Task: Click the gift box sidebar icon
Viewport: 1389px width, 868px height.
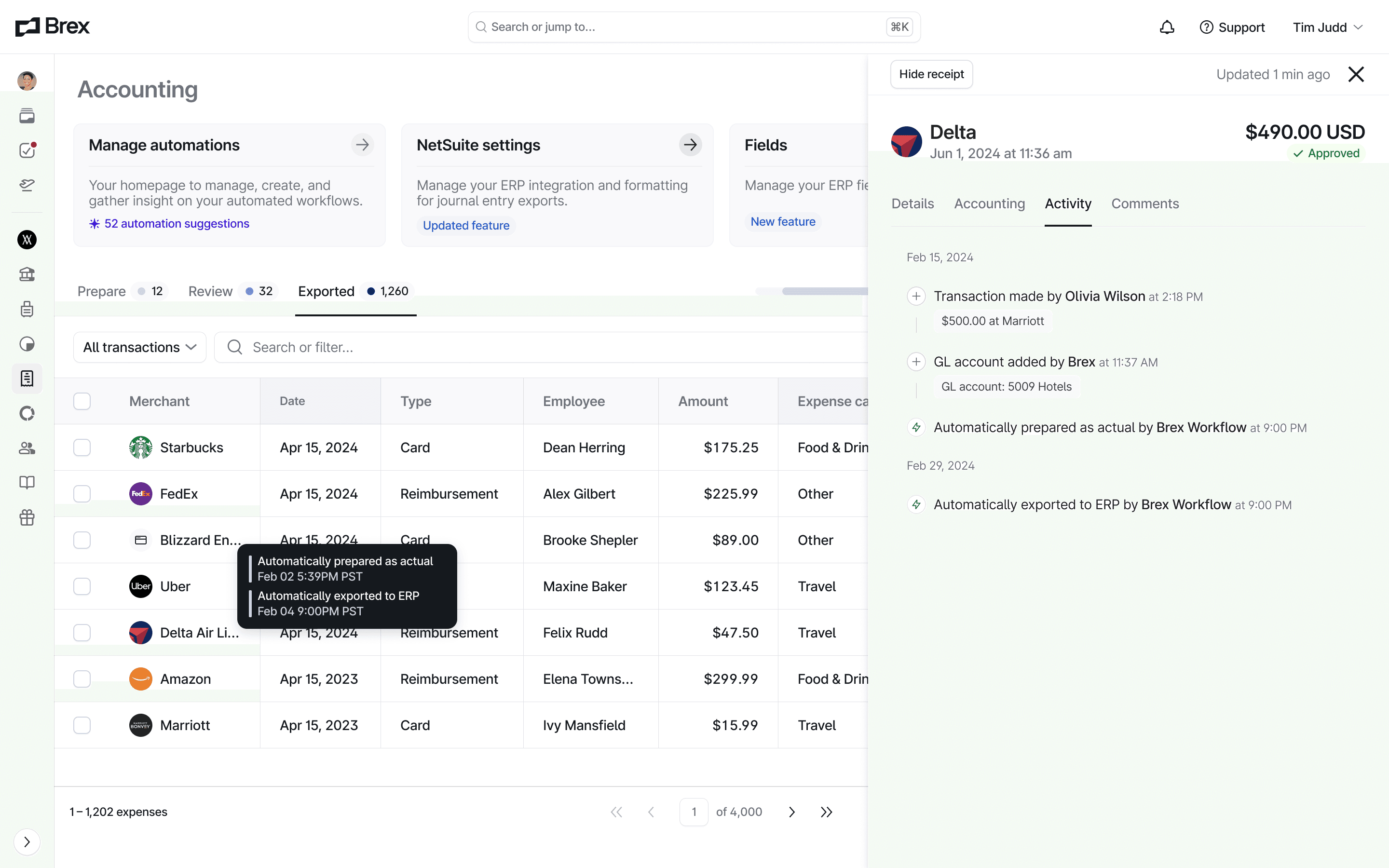Action: point(27,517)
